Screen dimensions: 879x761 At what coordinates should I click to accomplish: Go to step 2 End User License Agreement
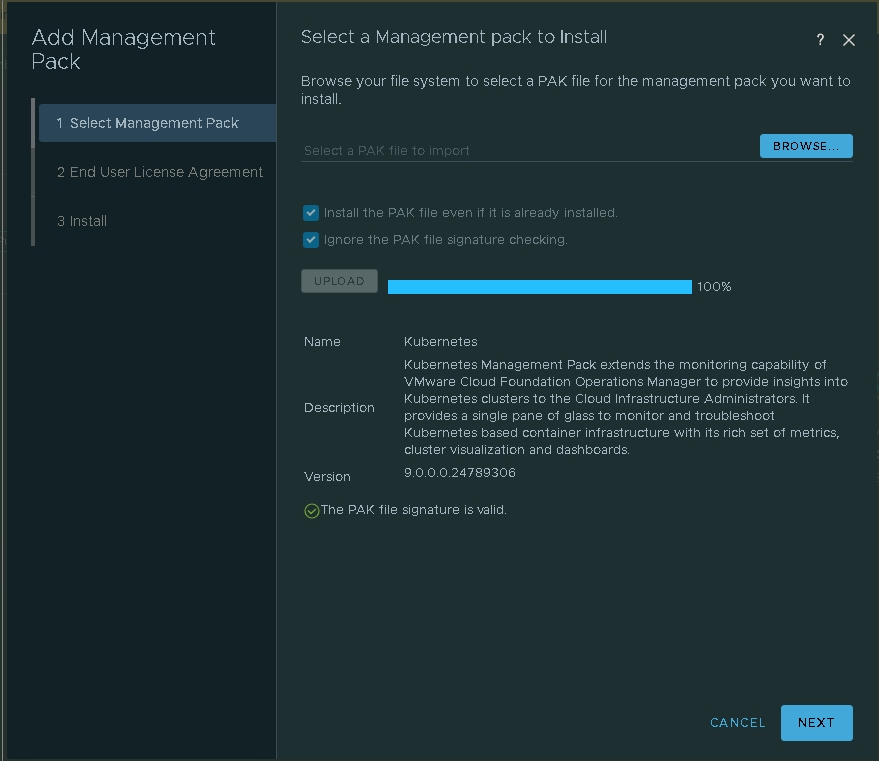159,172
